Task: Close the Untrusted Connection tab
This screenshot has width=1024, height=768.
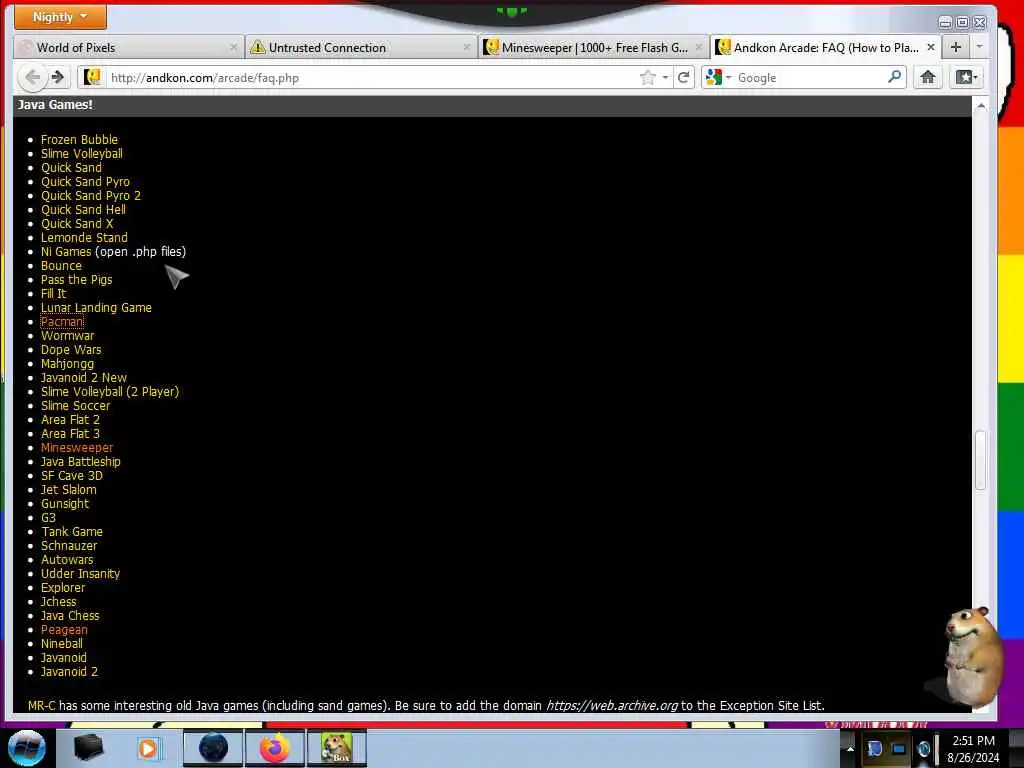Action: tap(466, 47)
